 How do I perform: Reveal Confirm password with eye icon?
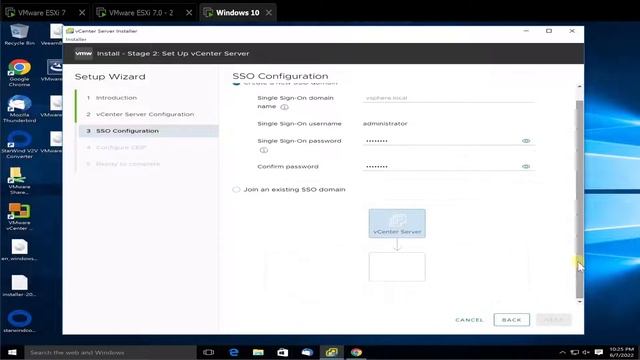pyautogui.click(x=526, y=167)
